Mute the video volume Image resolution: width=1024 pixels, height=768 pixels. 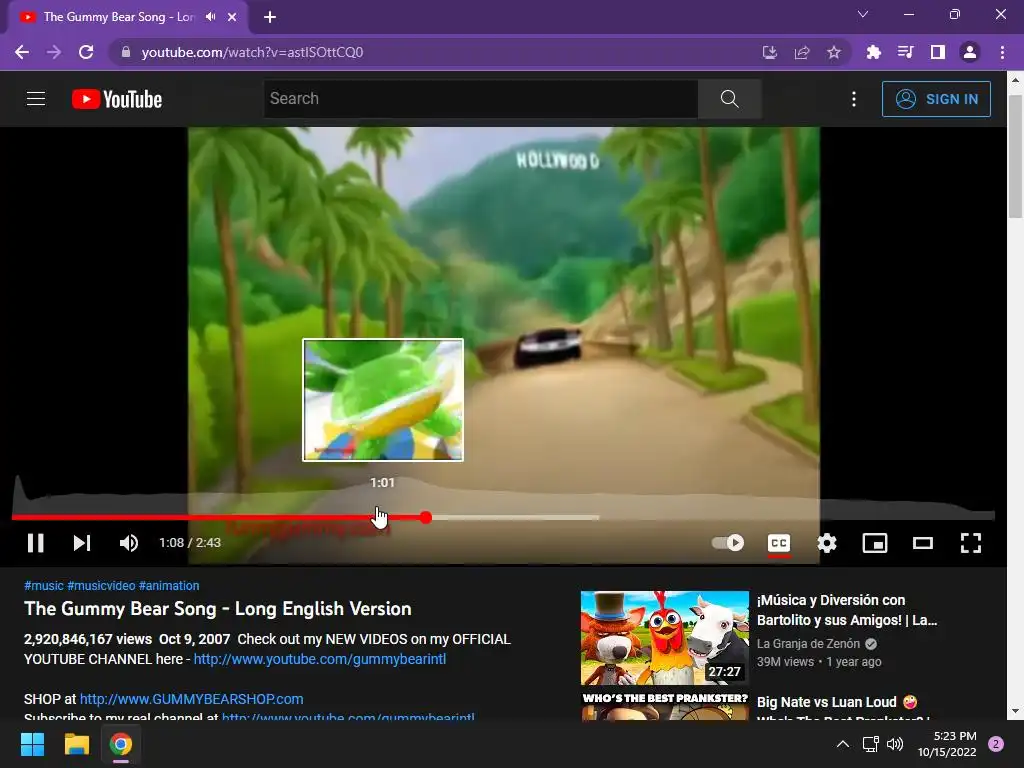tap(129, 543)
